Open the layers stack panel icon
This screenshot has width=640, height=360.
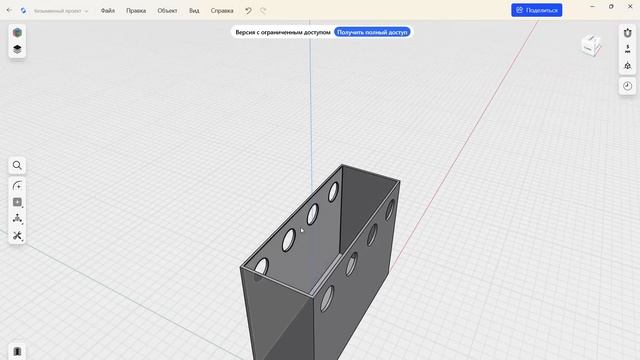click(17, 49)
